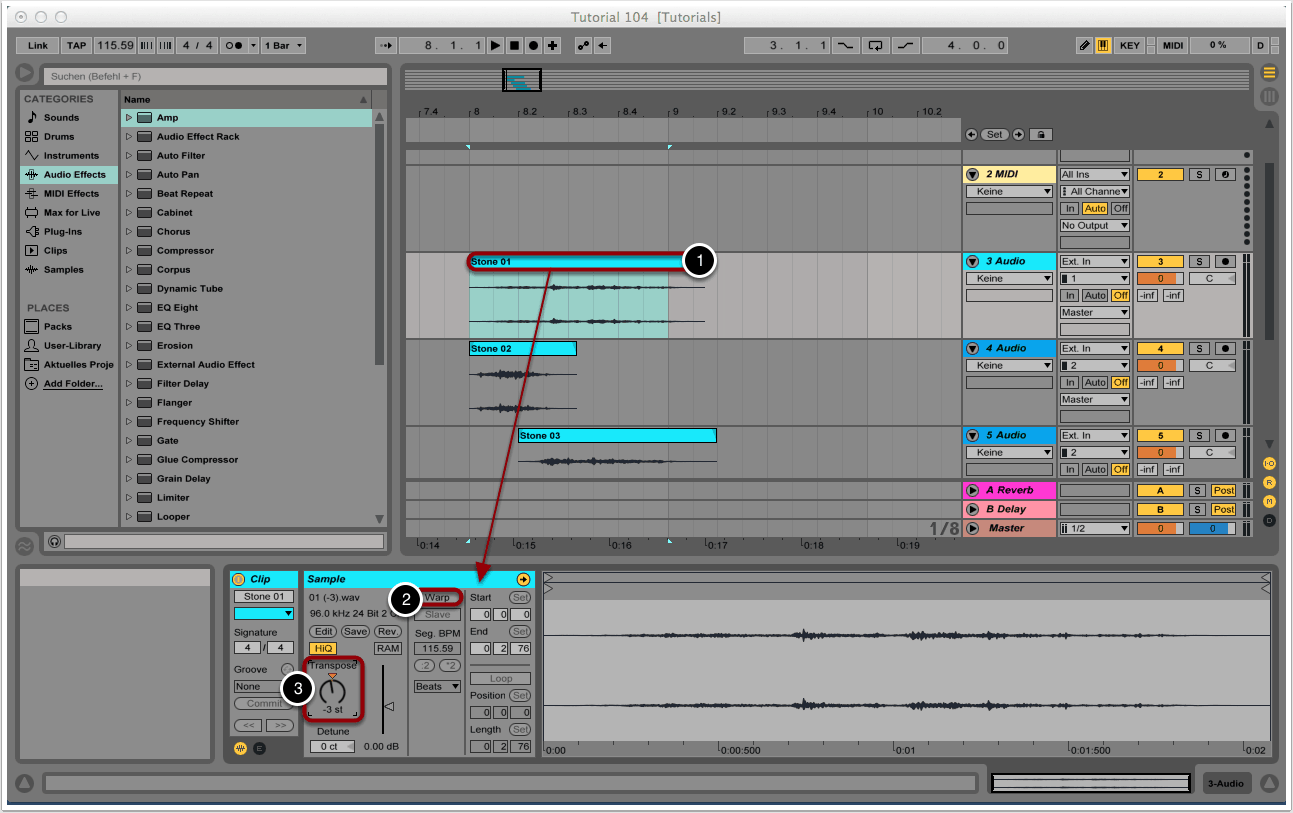Expand the Audio Effect Rack folder
Image resolution: width=1293 pixels, height=813 pixels.
(128, 136)
